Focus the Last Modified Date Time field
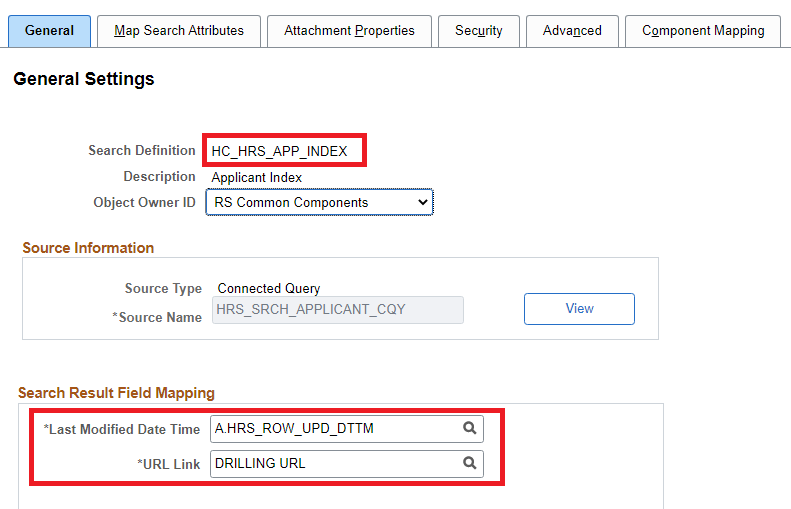Screen dimensions: 791x509 coord(335,429)
